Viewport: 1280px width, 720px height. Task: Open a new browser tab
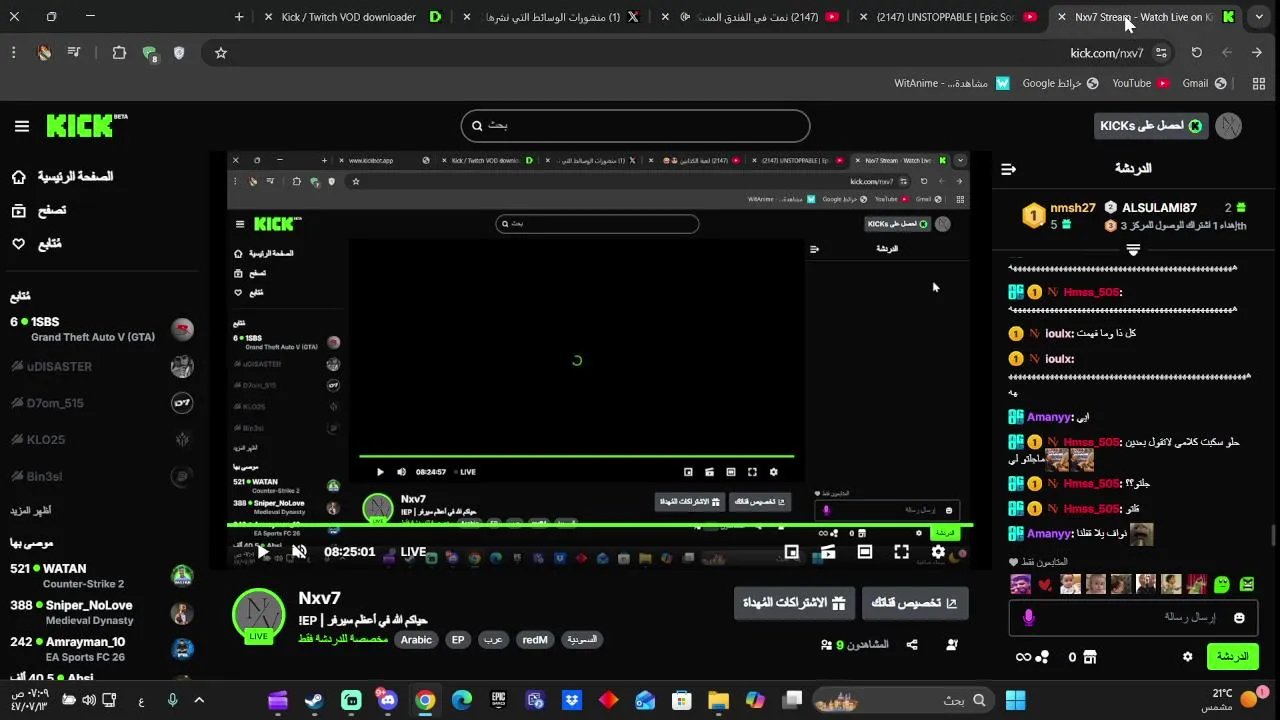239,17
